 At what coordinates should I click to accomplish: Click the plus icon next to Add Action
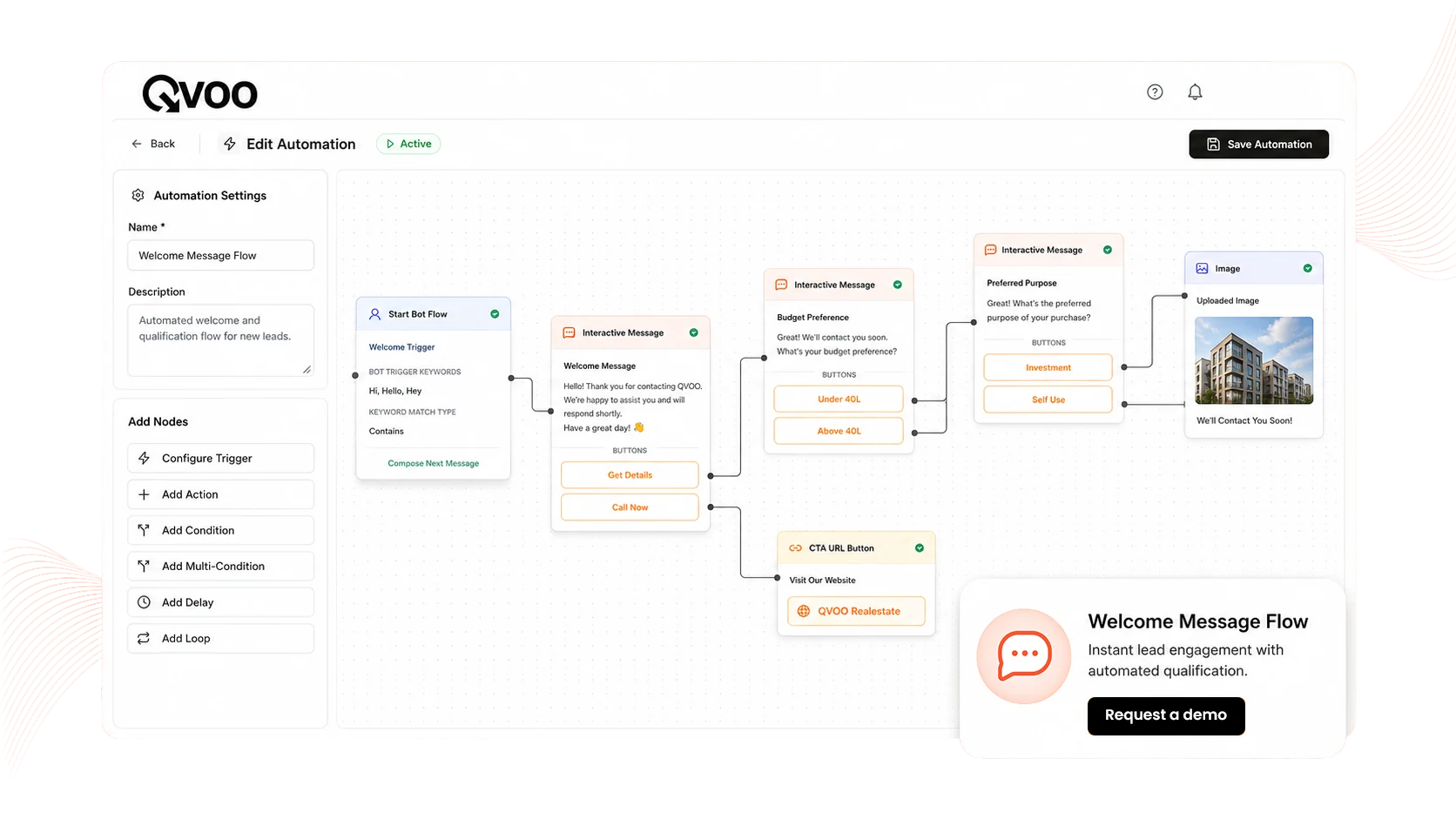[x=145, y=494]
